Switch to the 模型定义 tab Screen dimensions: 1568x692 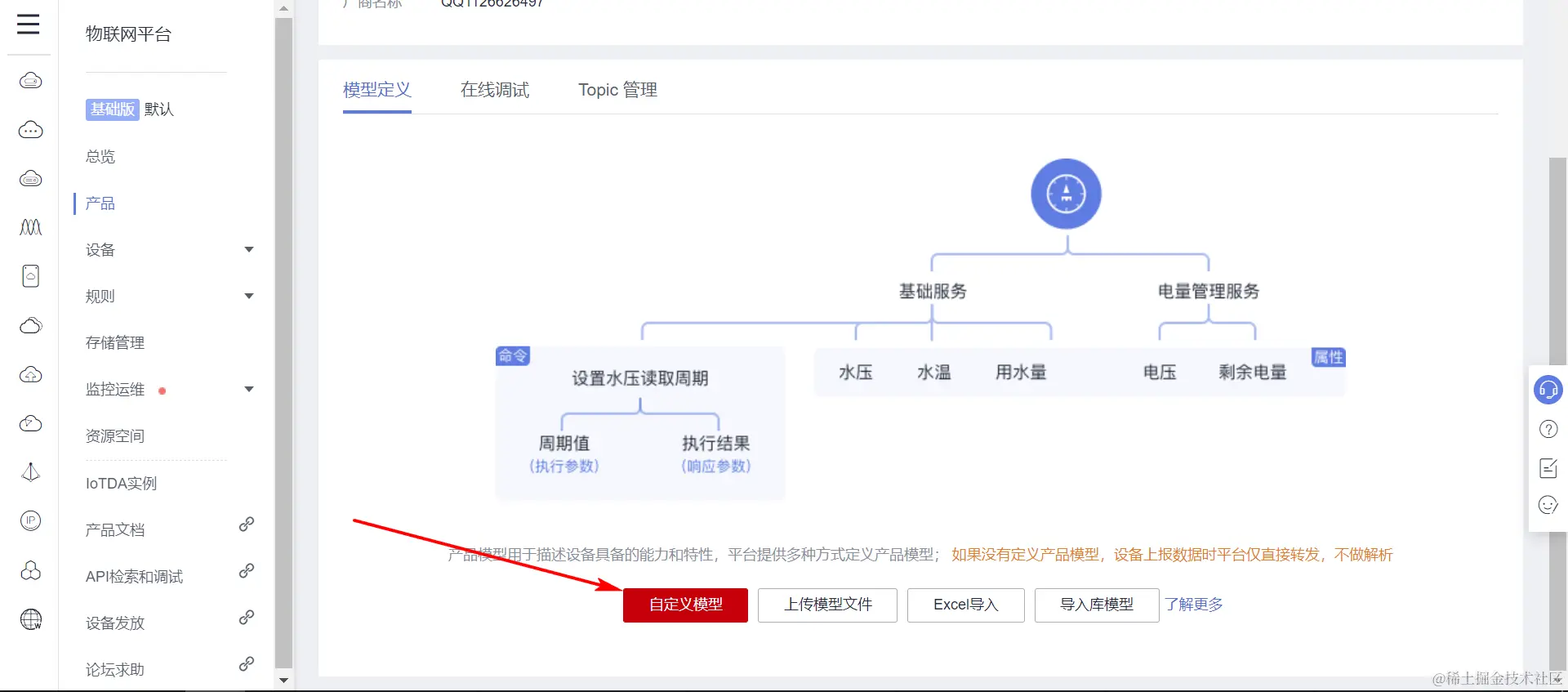coord(376,90)
